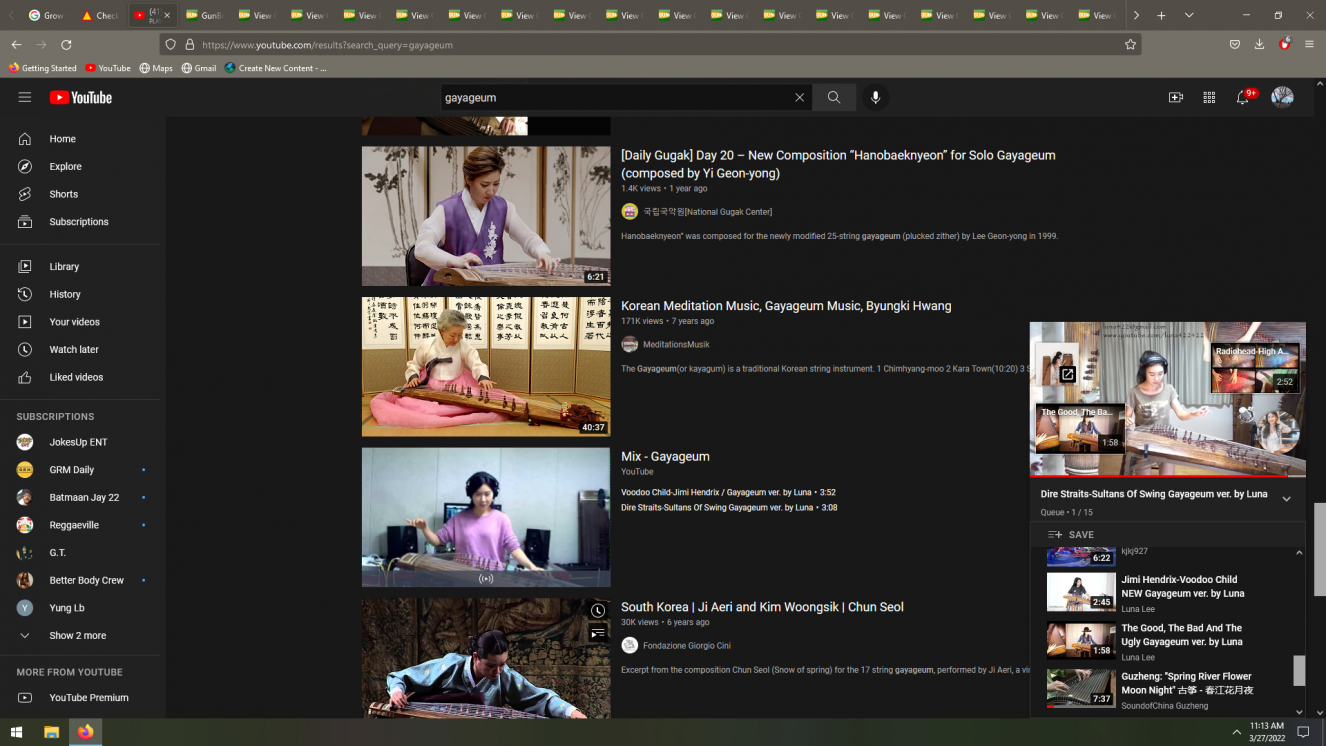Open Windows Start menu
This screenshot has width=1326, height=746.
16,732
